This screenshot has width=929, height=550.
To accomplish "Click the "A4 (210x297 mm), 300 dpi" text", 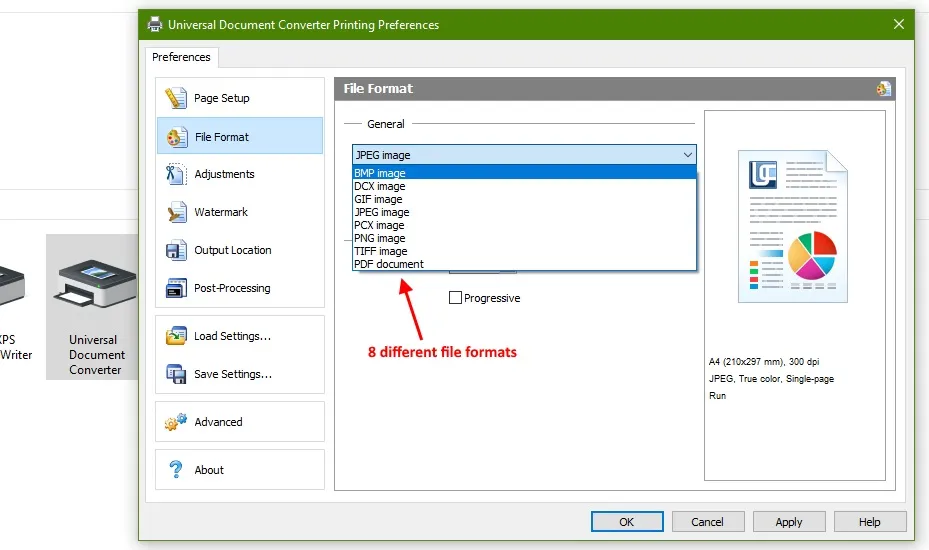I will (764, 362).
